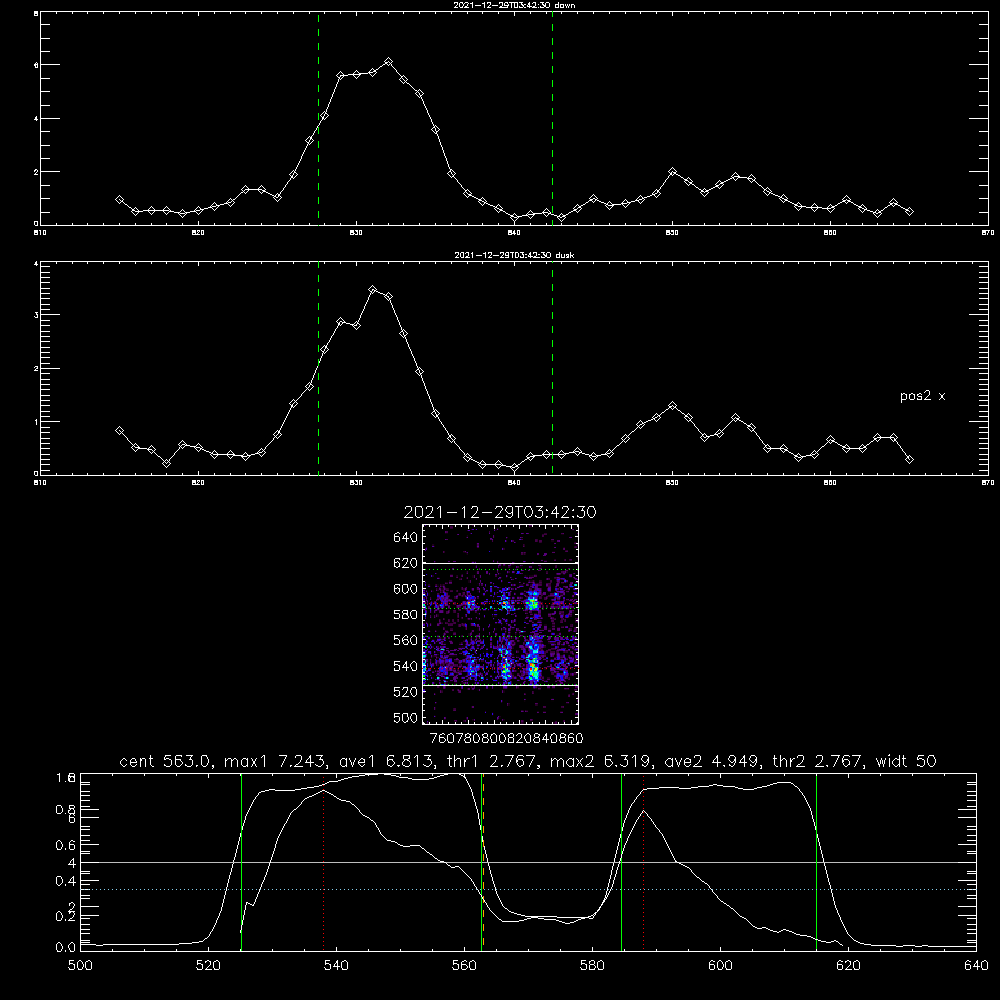
Task: Click the "540" label on bottom profile axis
Action: point(336,966)
